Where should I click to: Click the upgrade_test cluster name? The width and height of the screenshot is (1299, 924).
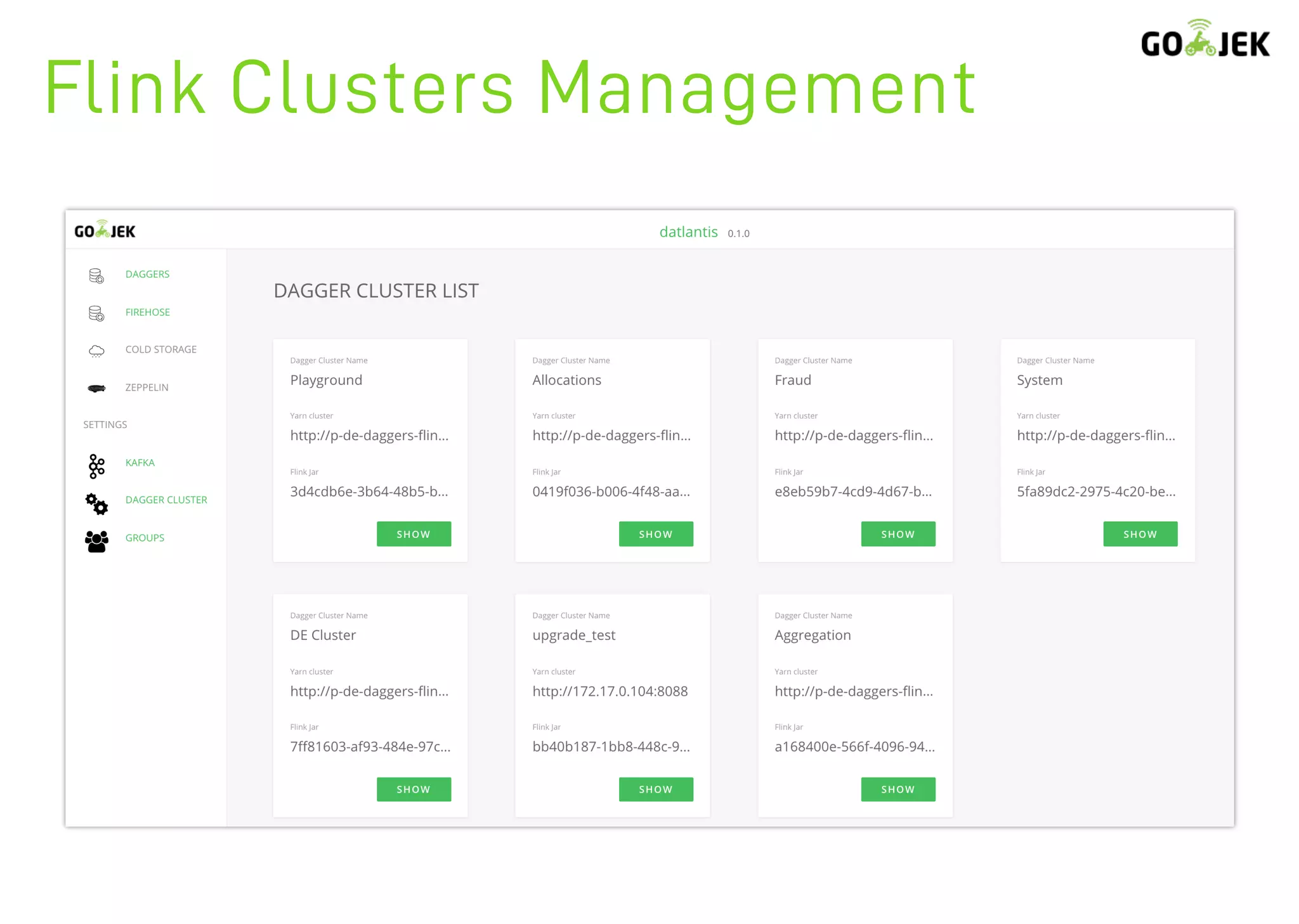pyautogui.click(x=574, y=635)
